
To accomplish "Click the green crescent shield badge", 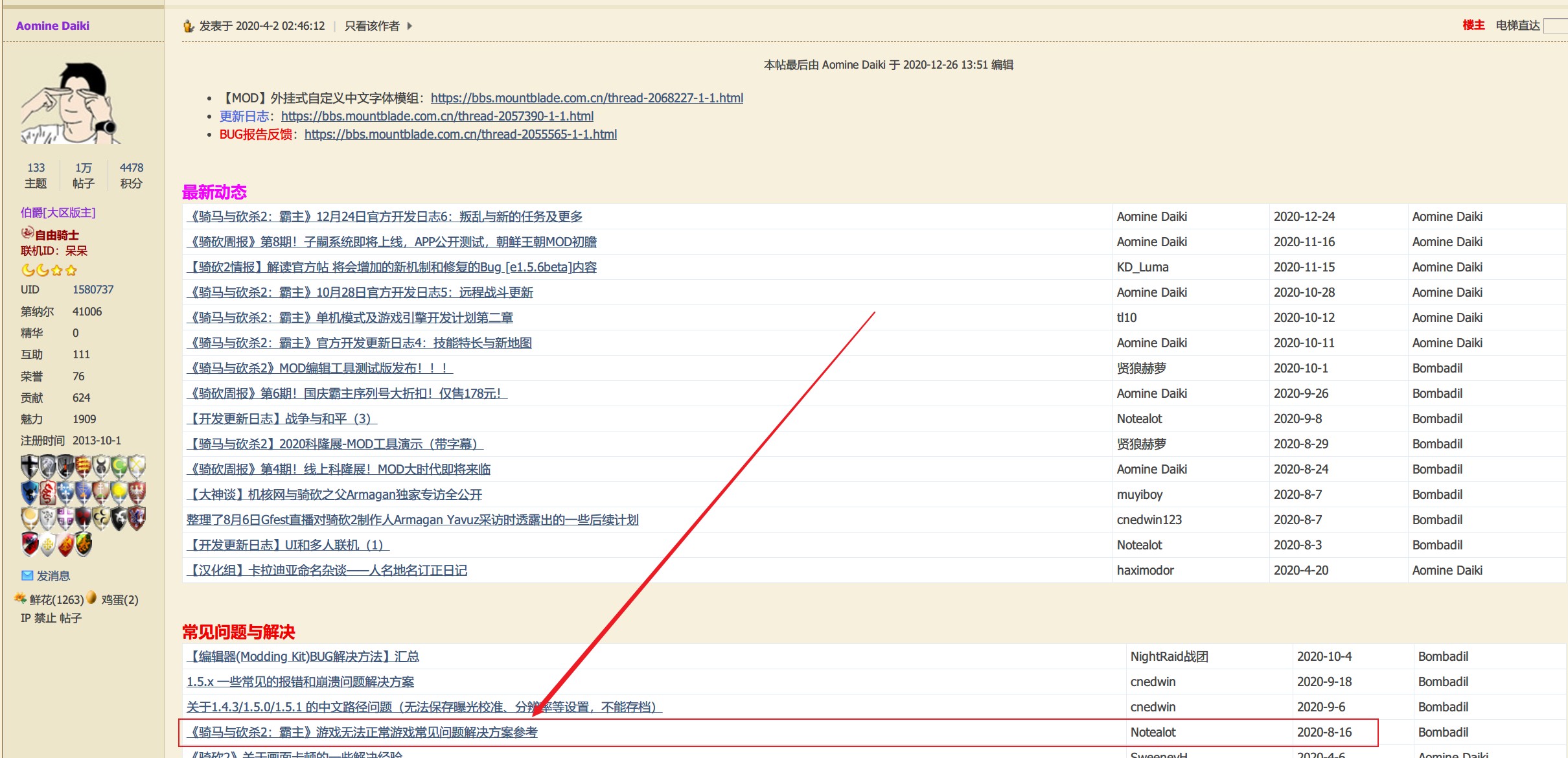I will pos(119,466).
